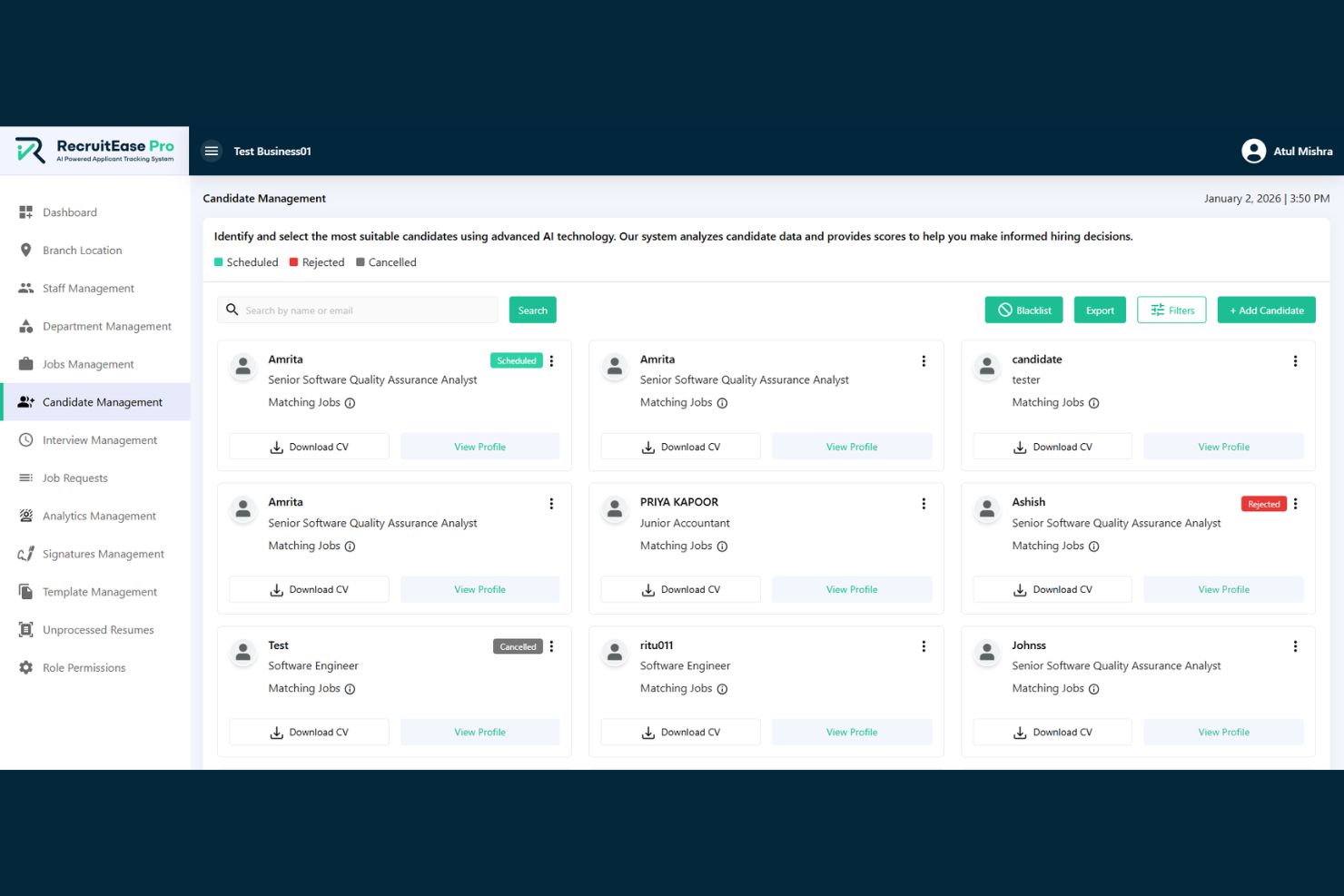The image size is (1344, 896).
Task: Toggle the Scheduled status filter
Action: [219, 261]
